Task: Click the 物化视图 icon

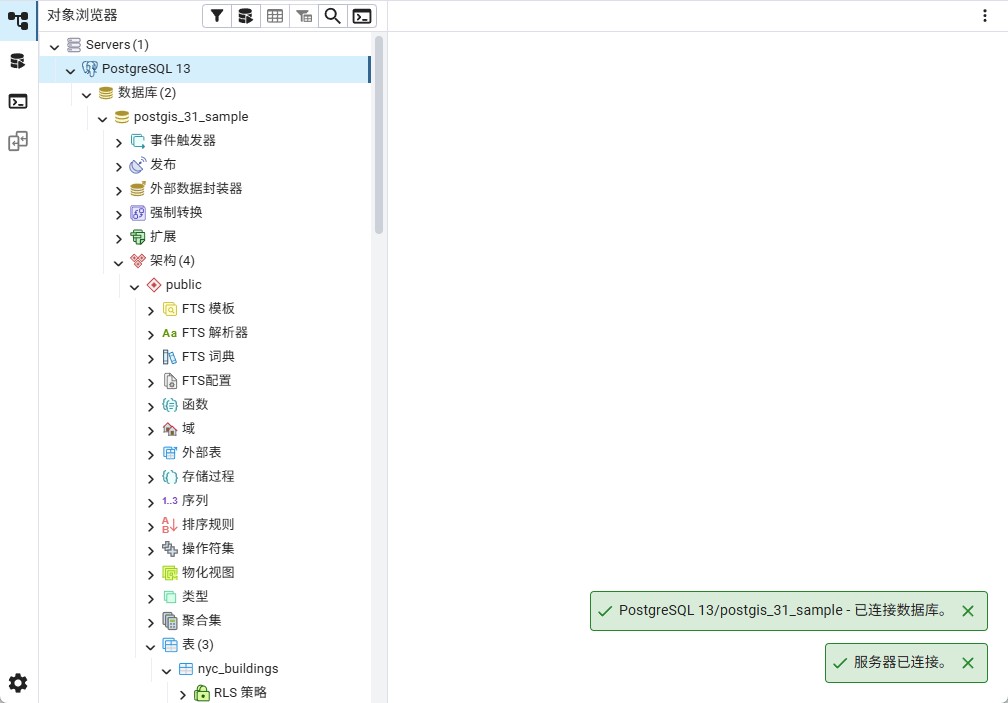Action: (x=170, y=573)
